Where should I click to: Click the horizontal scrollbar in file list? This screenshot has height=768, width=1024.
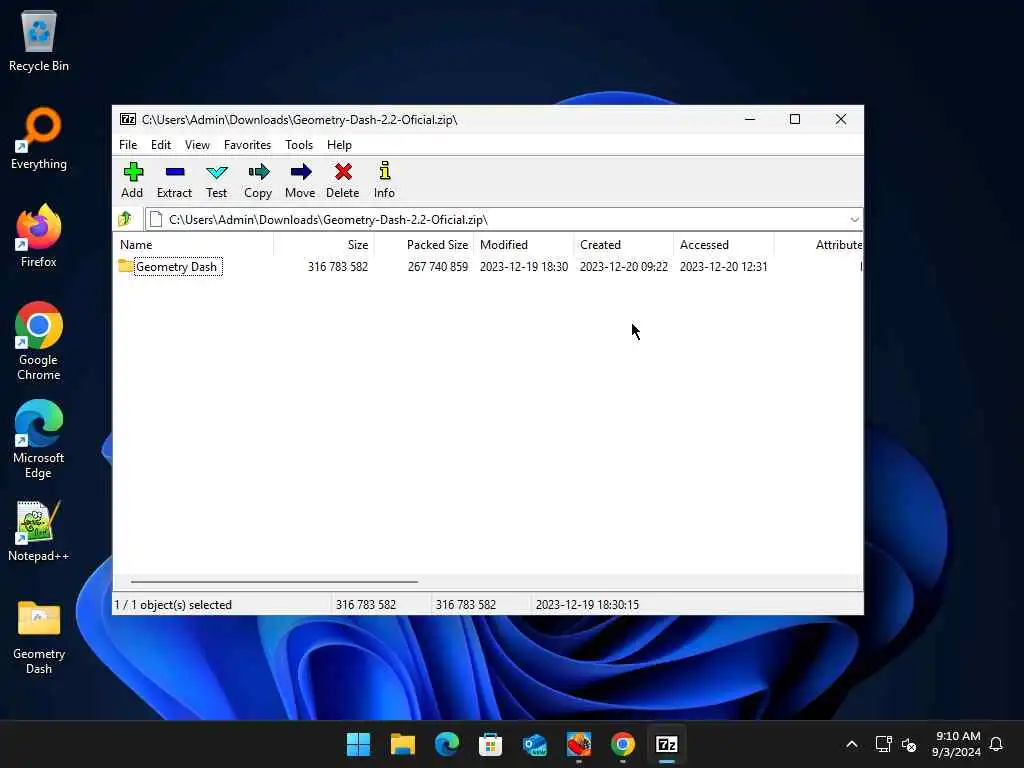click(x=274, y=581)
